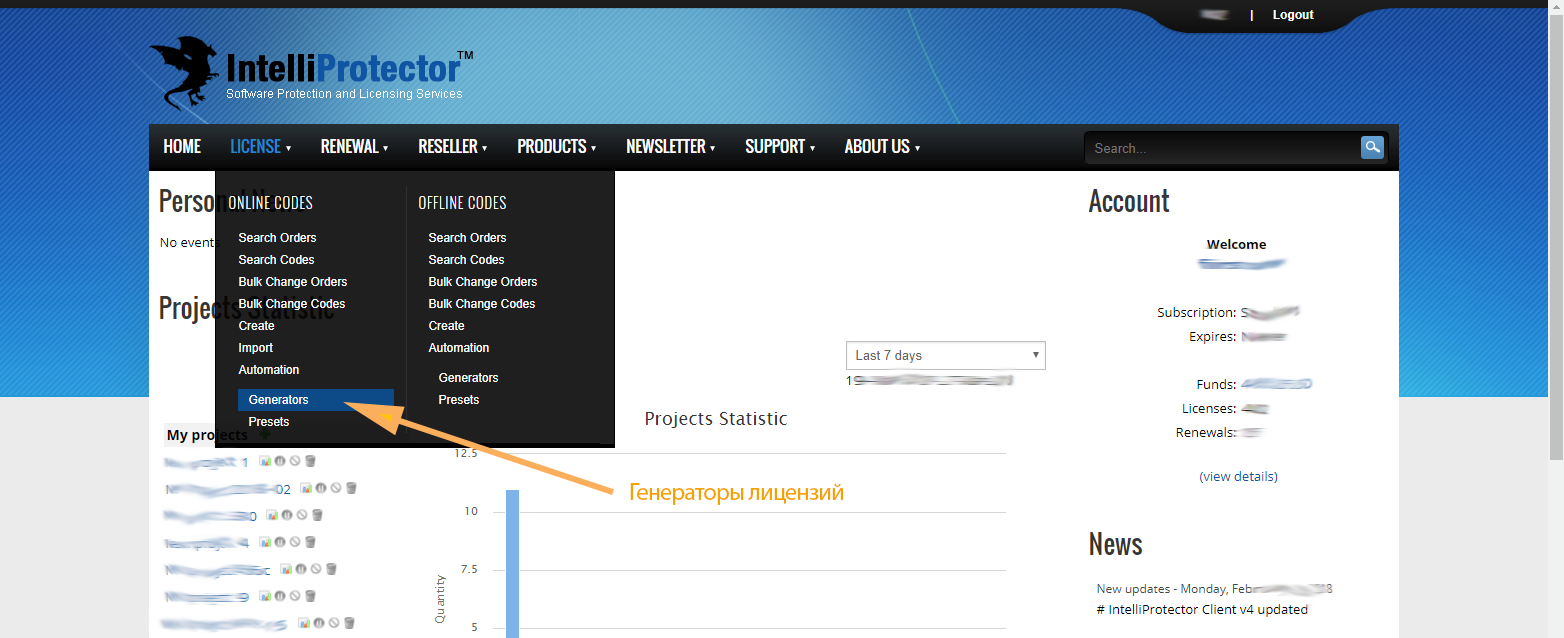The image size is (1564, 638).
Task: Click the blue bar in Projects Statistic chart
Action: (x=512, y=563)
